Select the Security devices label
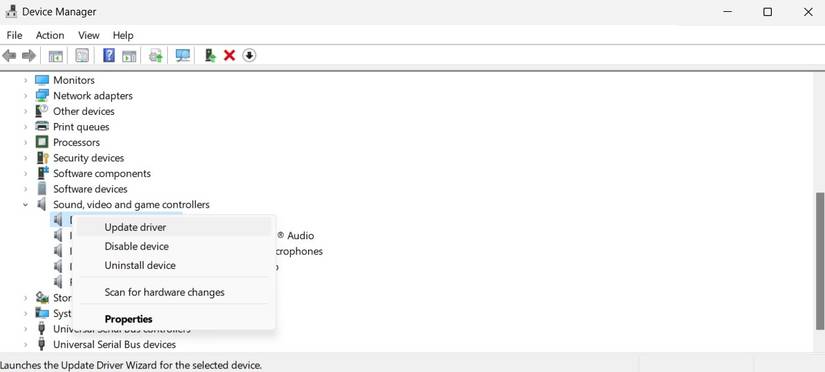This screenshot has height=372, width=825. coord(88,158)
